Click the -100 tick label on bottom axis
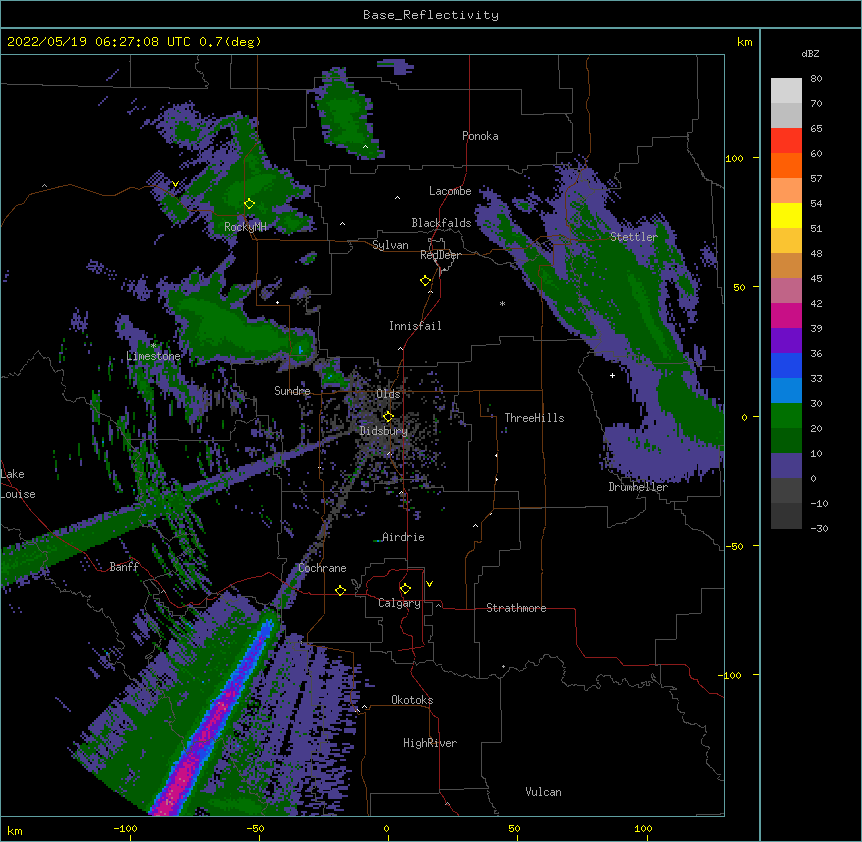 [x=125, y=828]
